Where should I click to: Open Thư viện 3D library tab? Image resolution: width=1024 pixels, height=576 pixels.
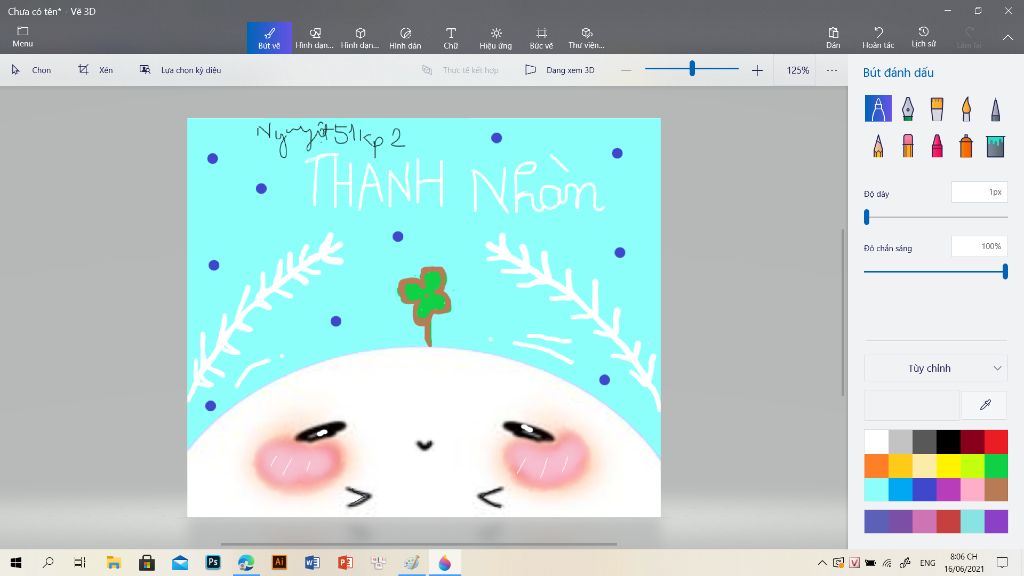pyautogui.click(x=586, y=38)
